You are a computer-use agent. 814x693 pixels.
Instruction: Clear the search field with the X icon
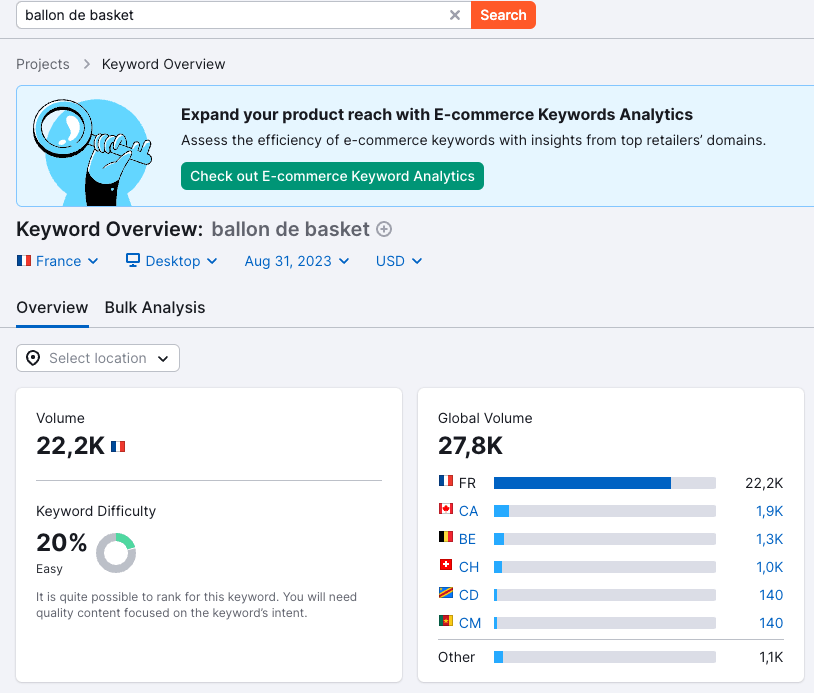pos(455,15)
